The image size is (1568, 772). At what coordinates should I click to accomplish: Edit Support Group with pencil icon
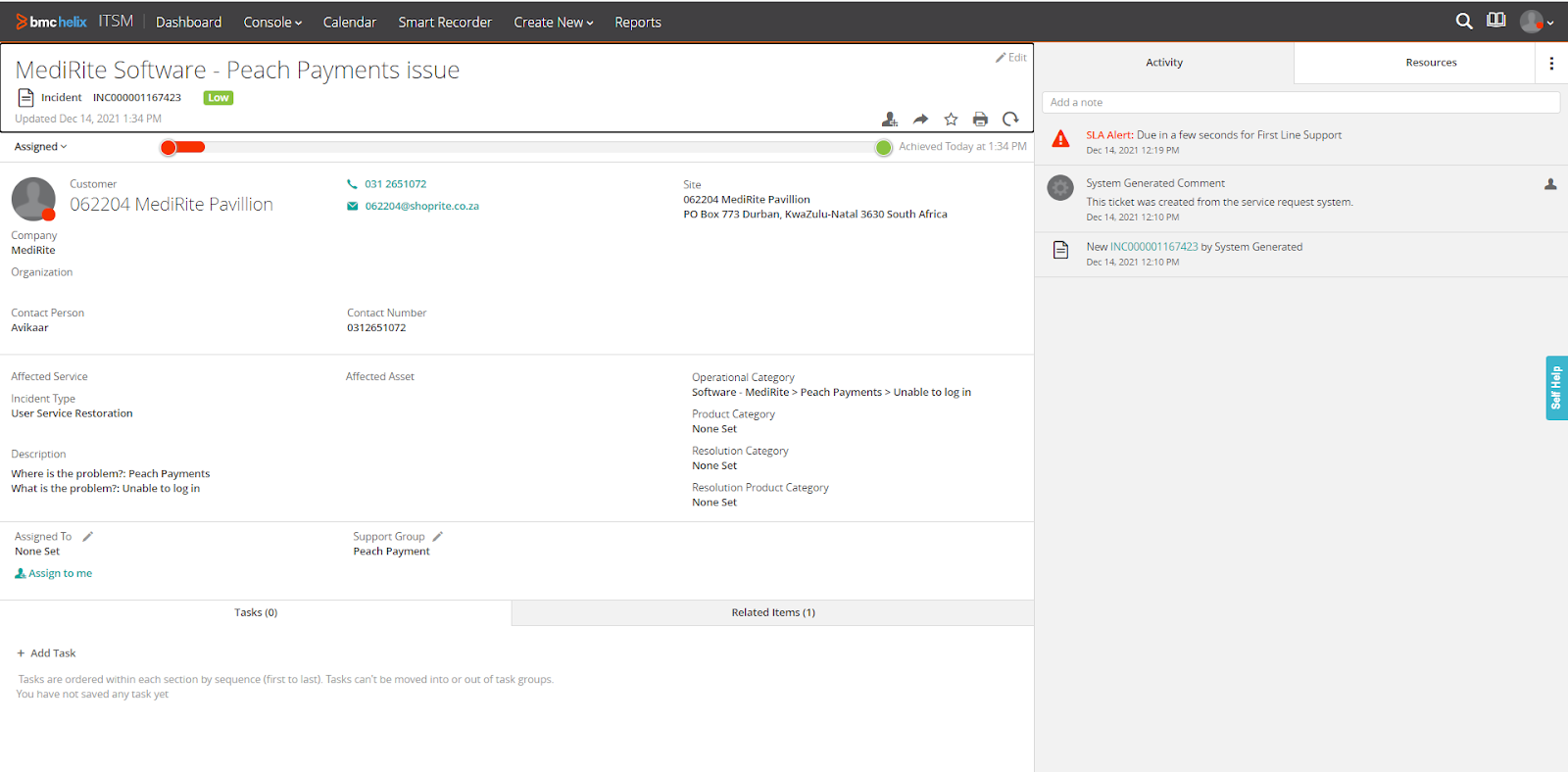[x=438, y=536]
